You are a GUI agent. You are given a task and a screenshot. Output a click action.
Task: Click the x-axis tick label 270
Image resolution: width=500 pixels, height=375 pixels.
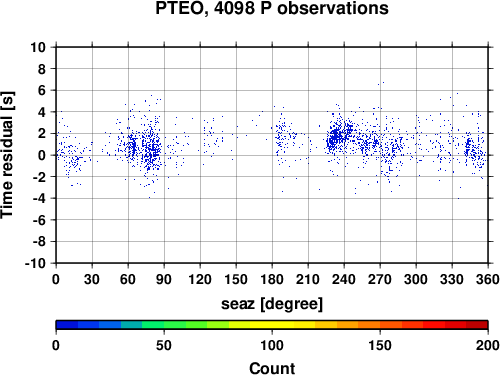click(380, 279)
